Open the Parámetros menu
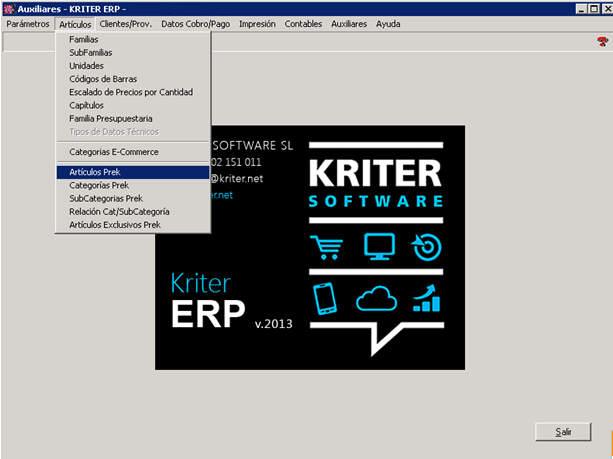Image resolution: width=613 pixels, height=459 pixels. [x=28, y=24]
